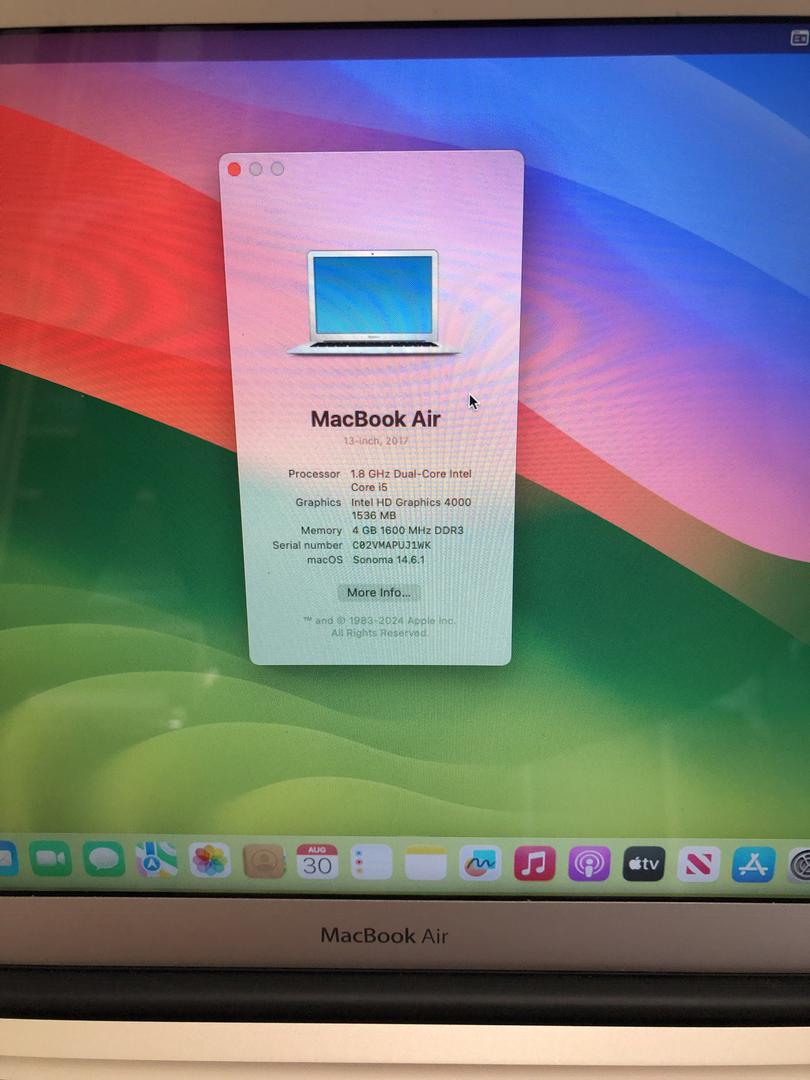Click the "Graphics" label
The height and width of the screenshot is (1080, 810).
318,502
